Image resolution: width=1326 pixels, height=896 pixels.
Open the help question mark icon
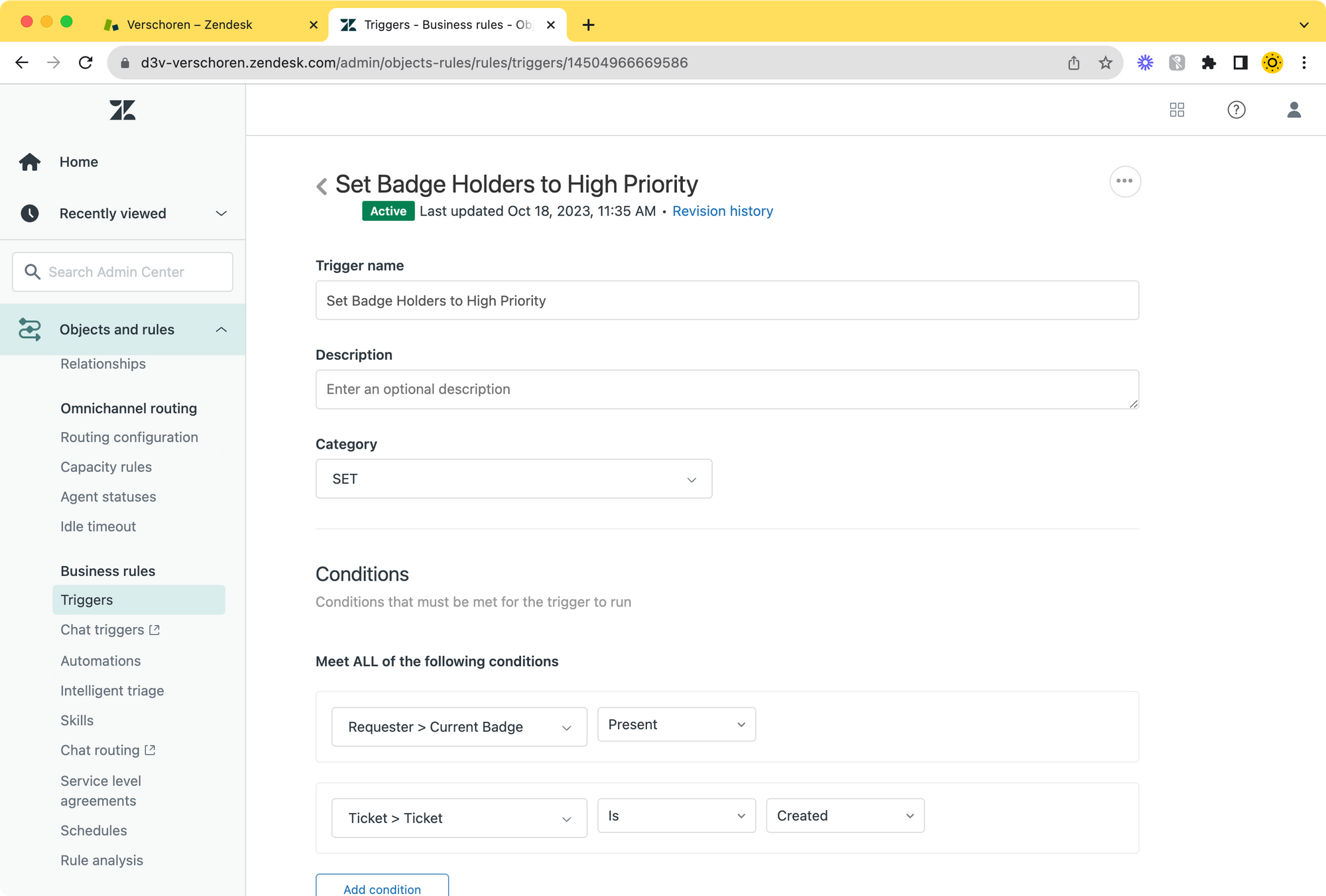pyautogui.click(x=1236, y=110)
